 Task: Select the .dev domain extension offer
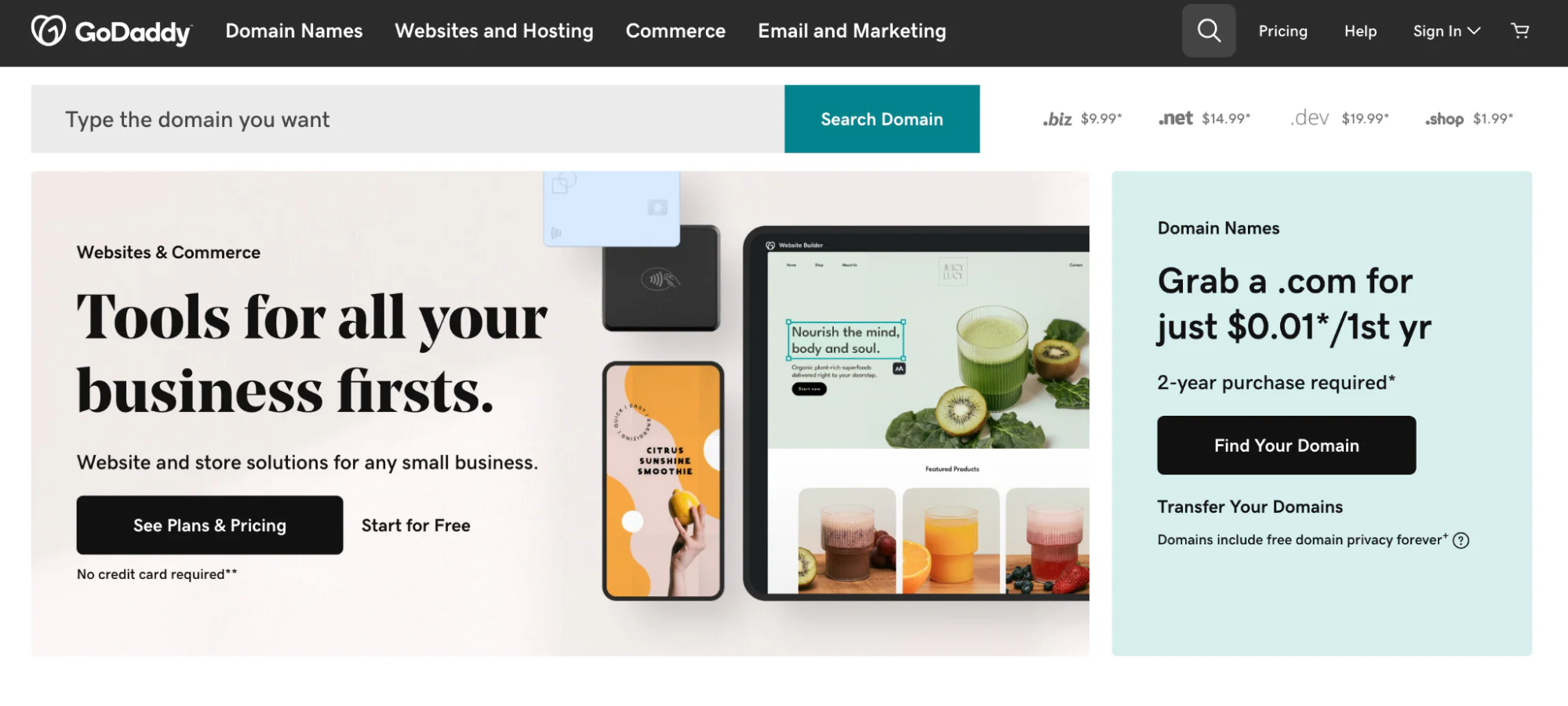(x=1340, y=118)
